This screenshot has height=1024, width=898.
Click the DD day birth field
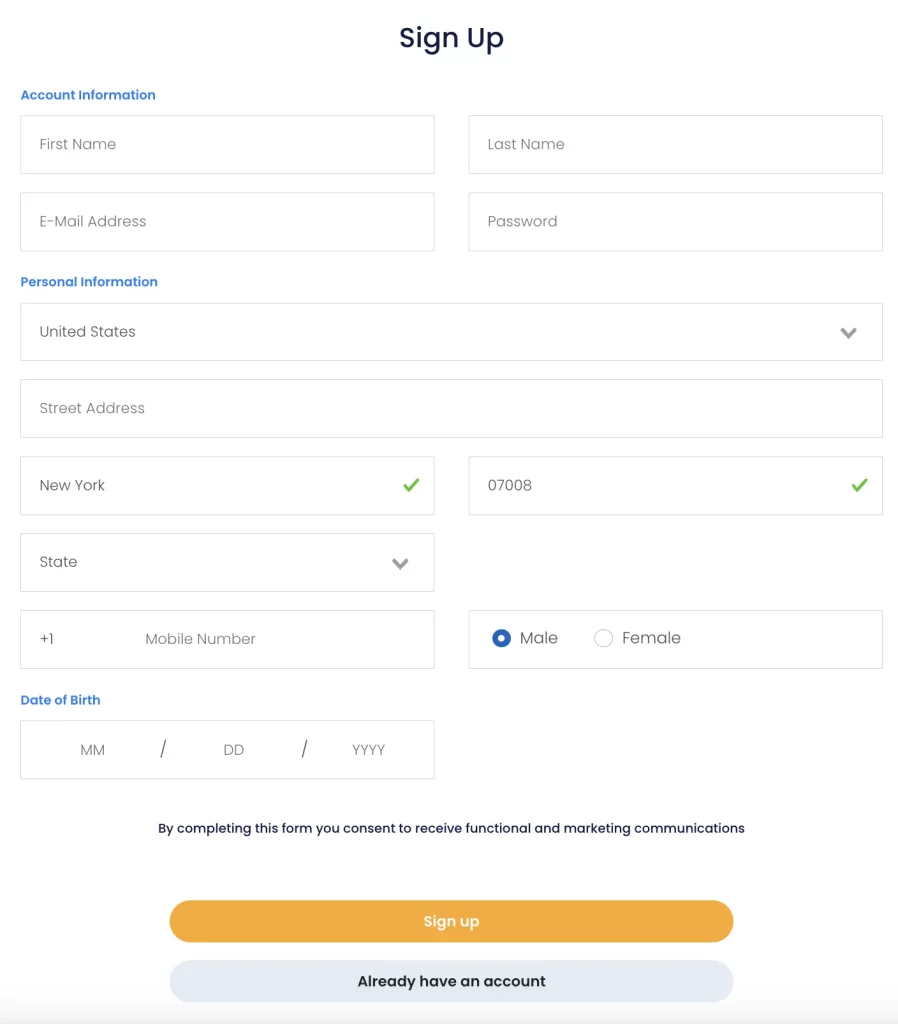tap(234, 750)
